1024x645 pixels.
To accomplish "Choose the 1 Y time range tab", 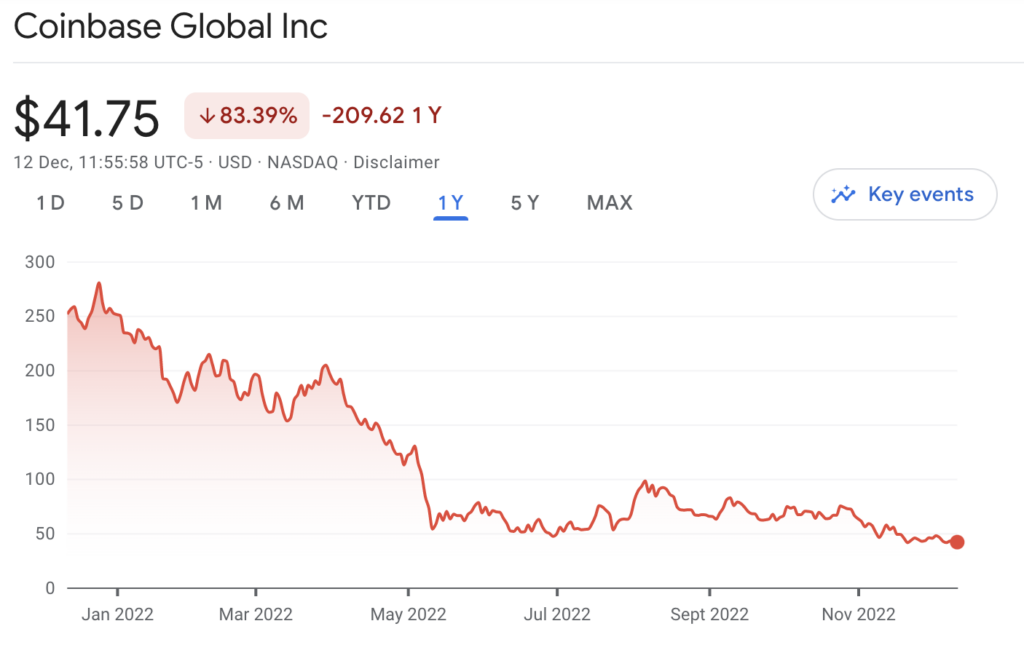I will [x=451, y=203].
